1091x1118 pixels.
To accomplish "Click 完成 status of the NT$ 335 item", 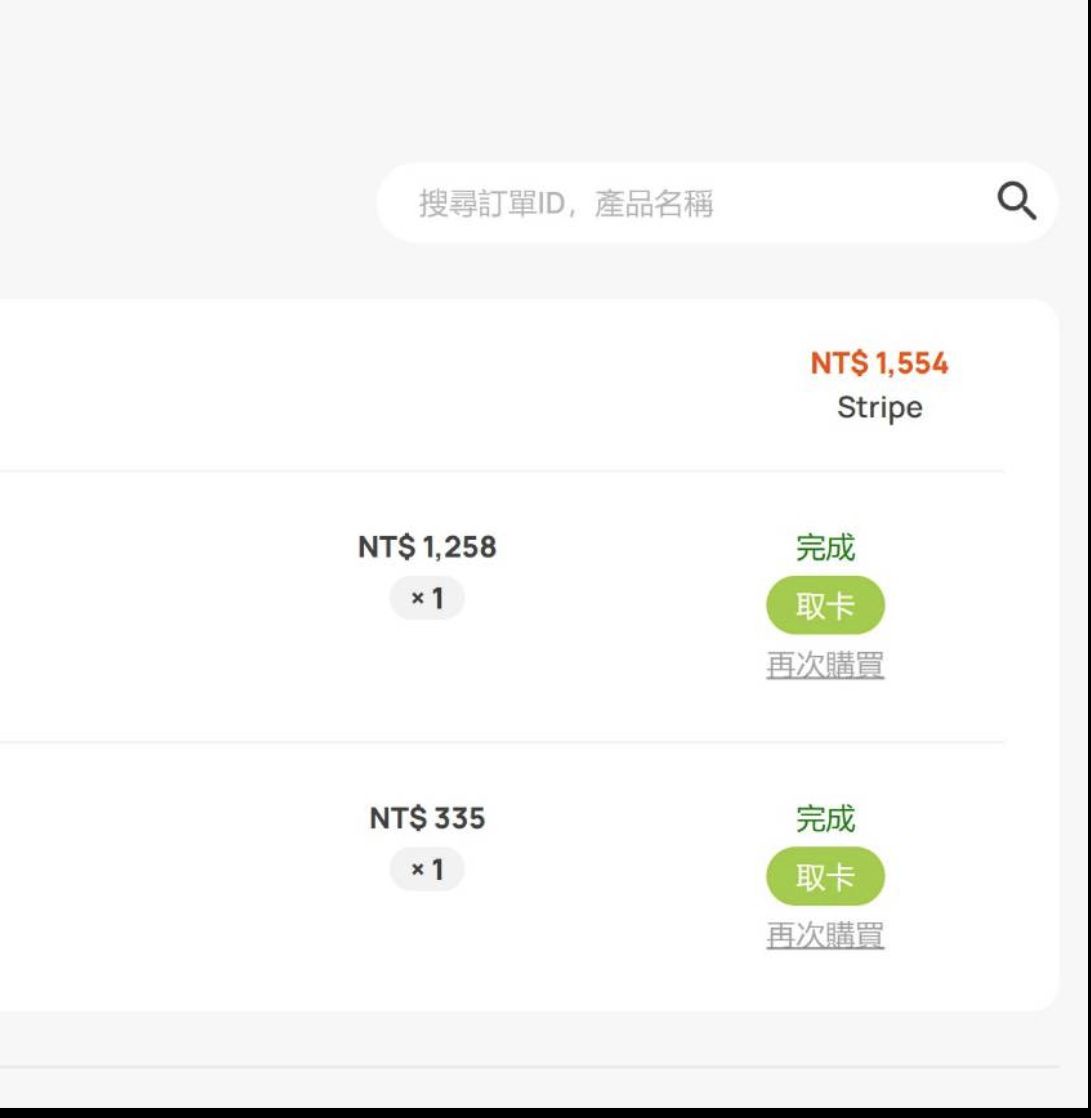I will coord(825,819).
